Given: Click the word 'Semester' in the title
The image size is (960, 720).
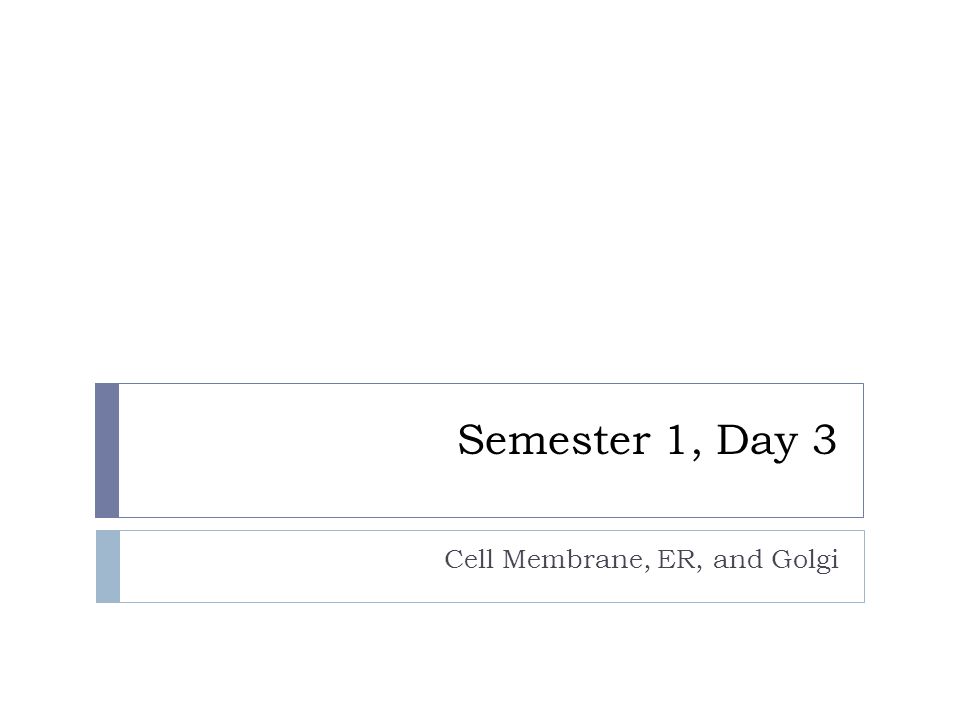Looking at the screenshot, I should pos(553,440).
